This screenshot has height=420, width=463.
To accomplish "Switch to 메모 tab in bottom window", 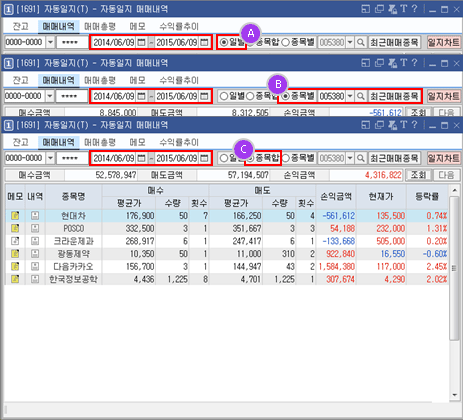I will 137,142.
